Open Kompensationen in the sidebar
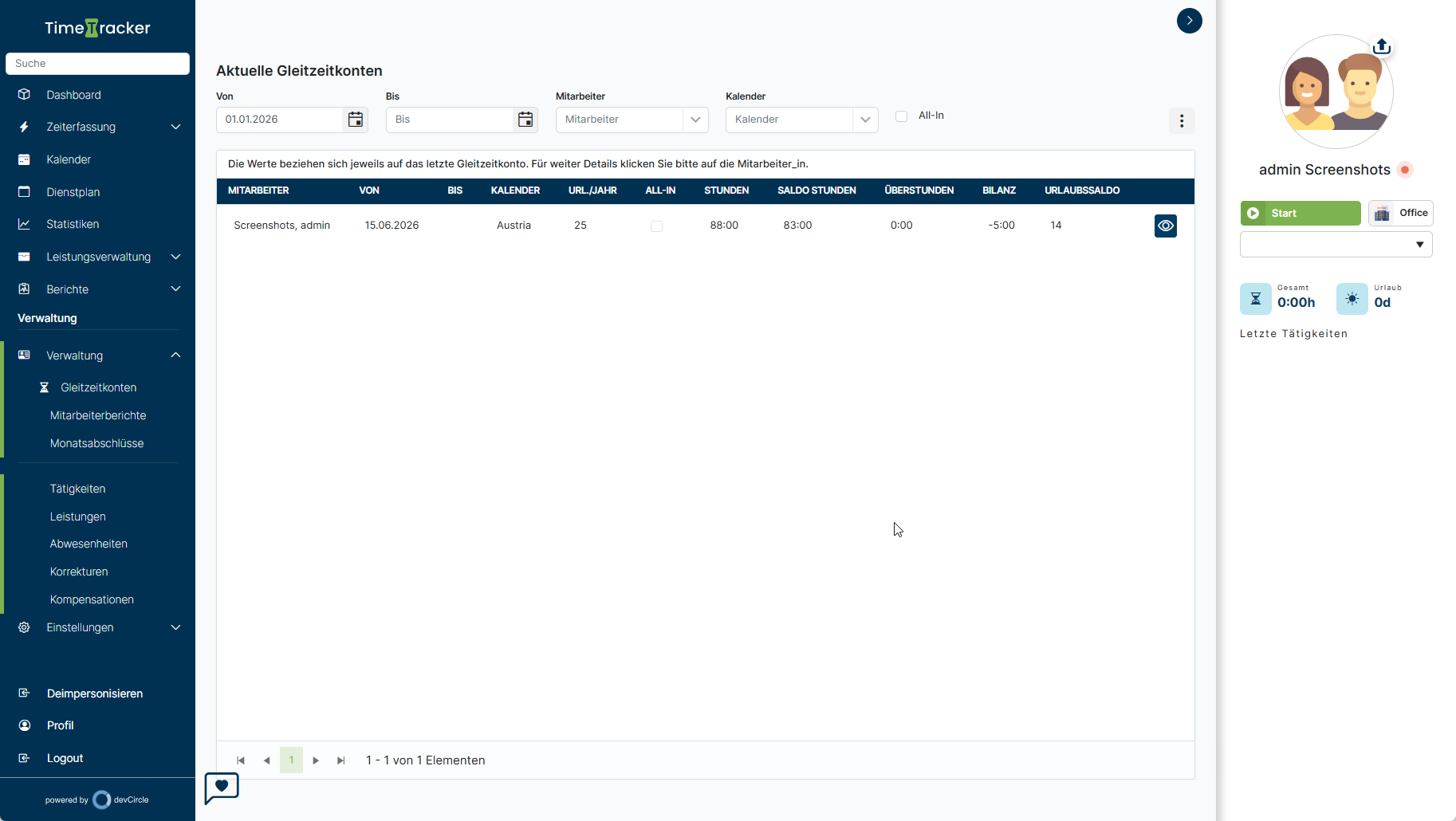1456x821 pixels. 92,599
